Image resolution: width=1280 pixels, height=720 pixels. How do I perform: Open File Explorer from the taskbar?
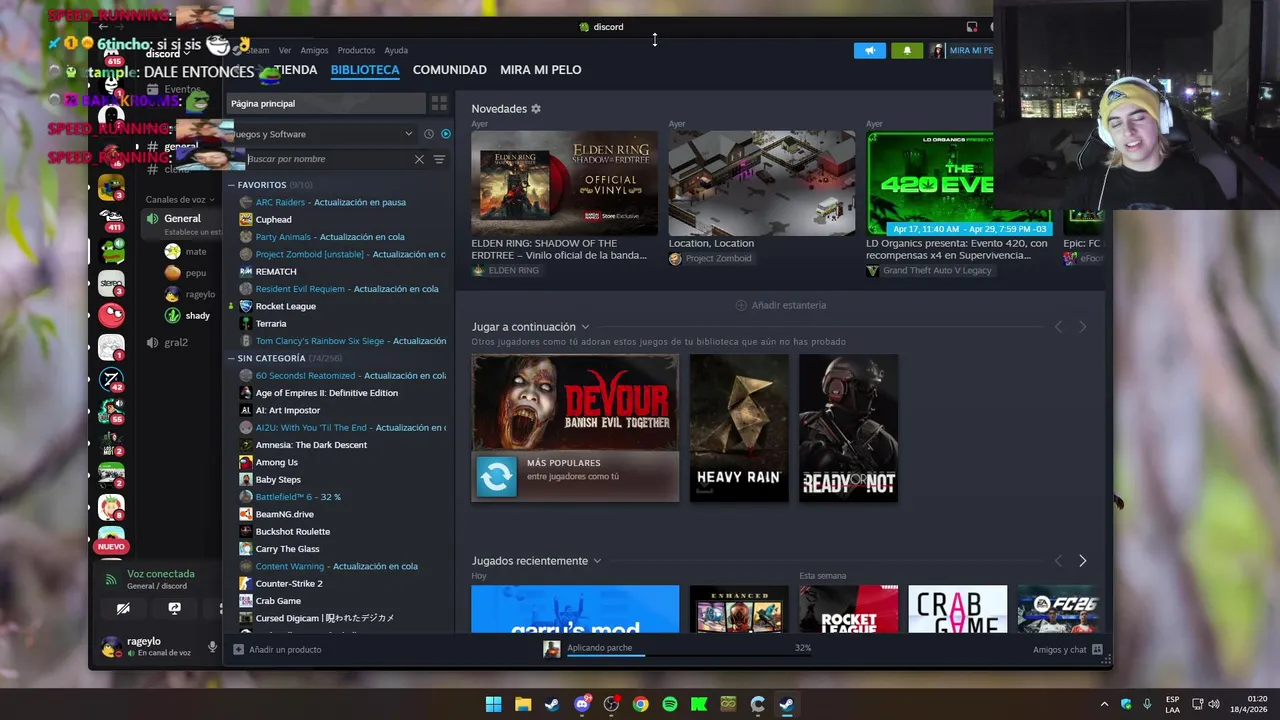tap(523, 704)
